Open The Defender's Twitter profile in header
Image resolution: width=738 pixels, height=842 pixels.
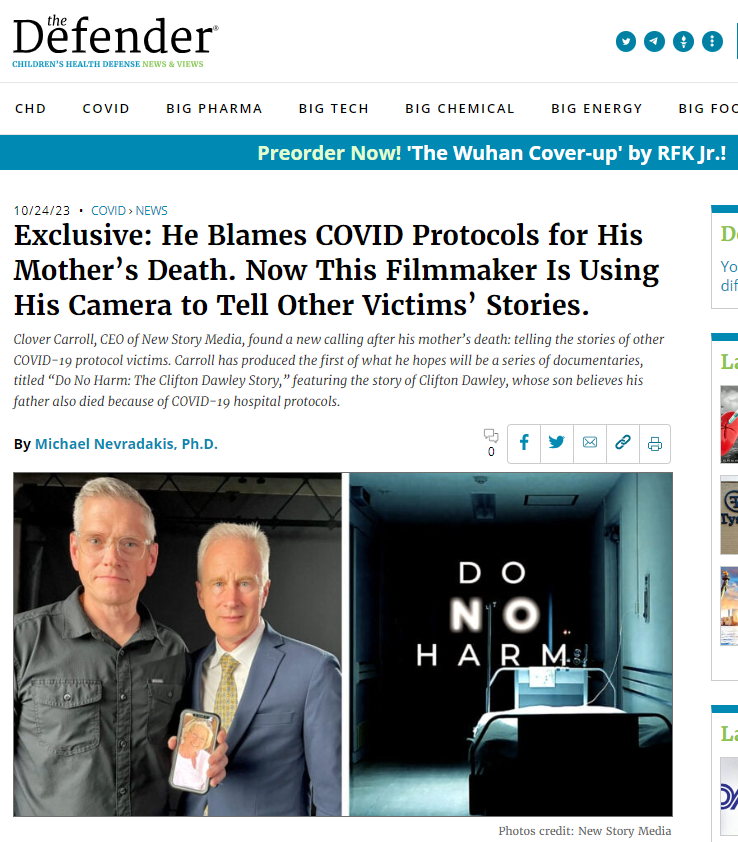tap(626, 41)
